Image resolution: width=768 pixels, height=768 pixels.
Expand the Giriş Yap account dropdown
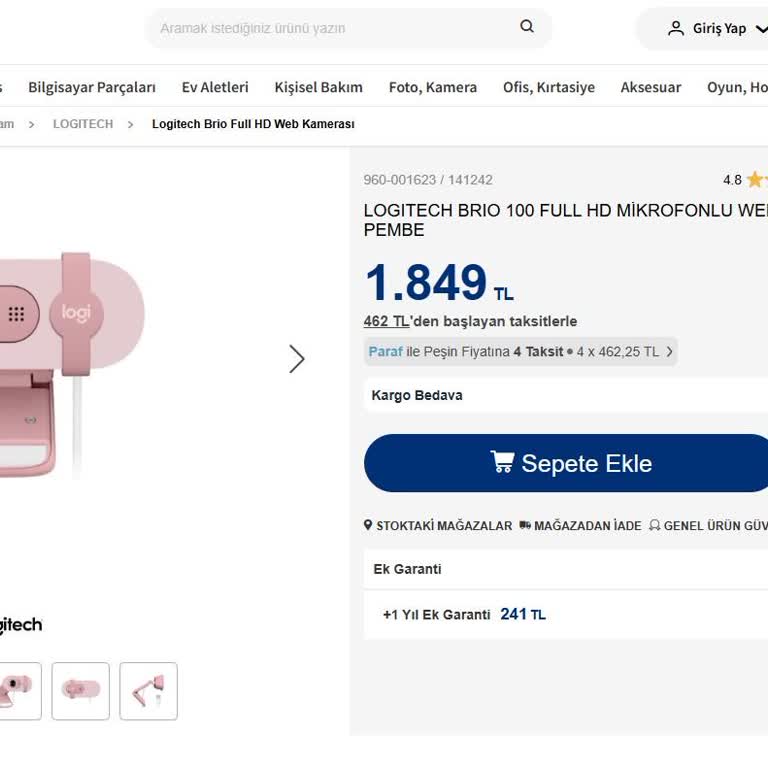point(762,29)
